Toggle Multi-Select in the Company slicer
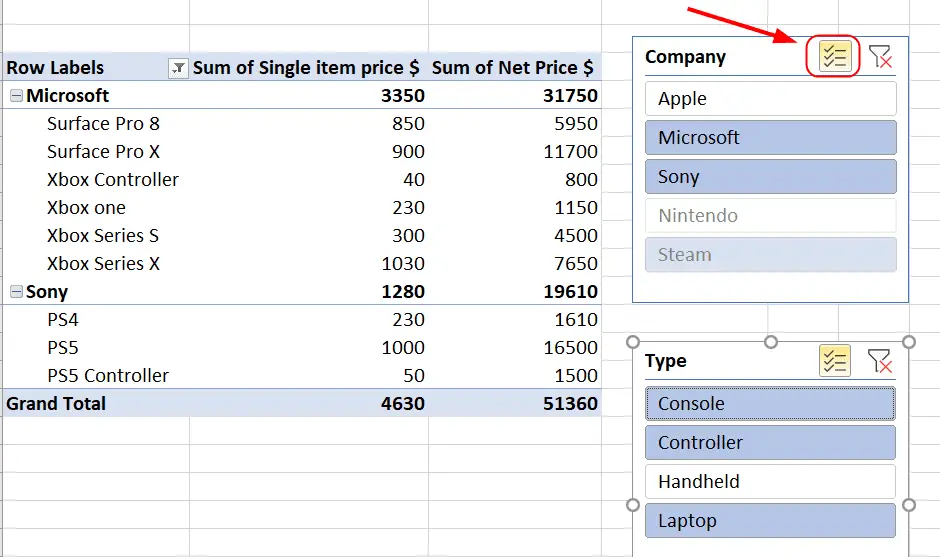 pyautogui.click(x=834, y=56)
